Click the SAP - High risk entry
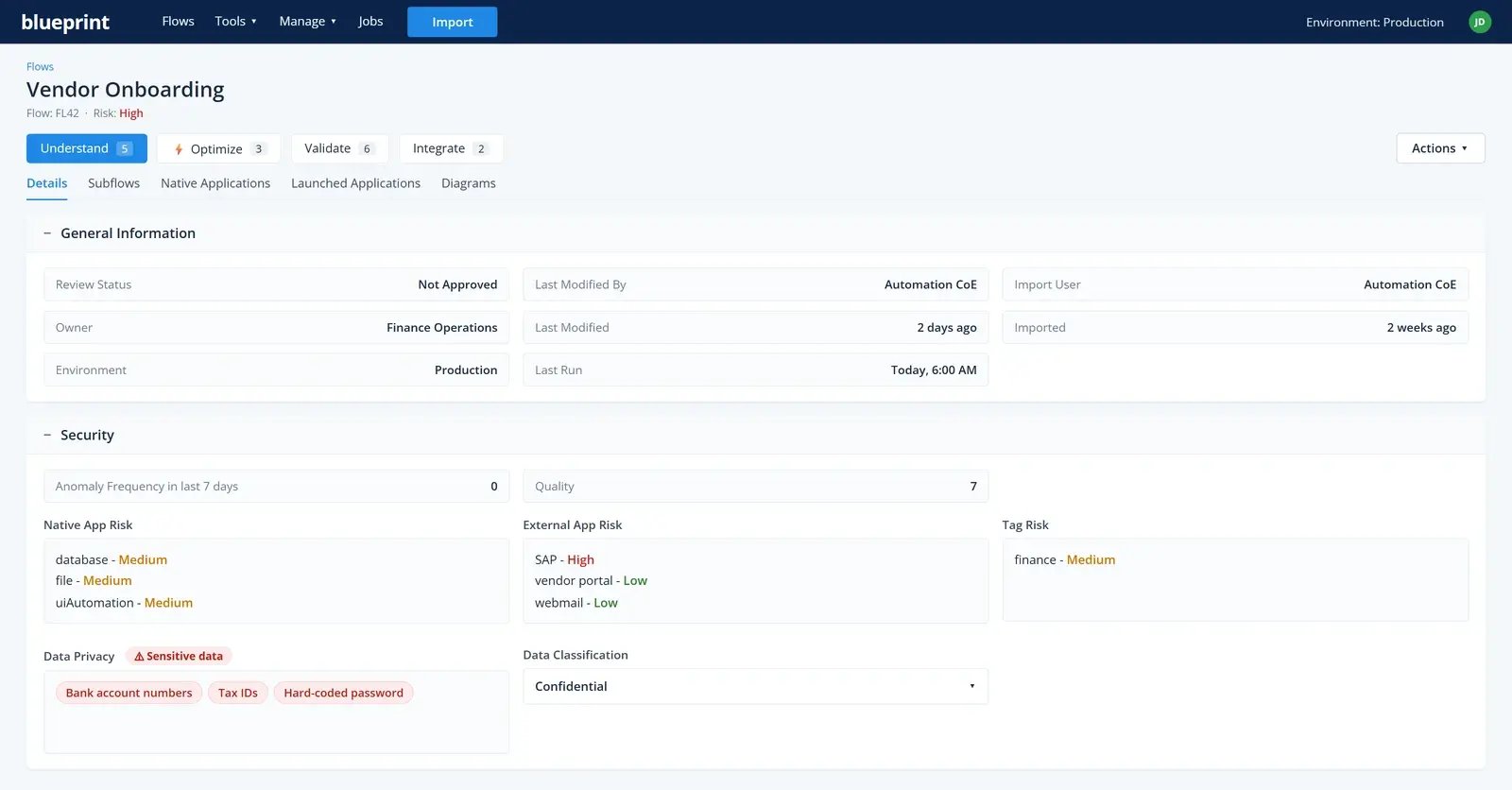The height and width of the screenshot is (790, 1512). pos(564,559)
